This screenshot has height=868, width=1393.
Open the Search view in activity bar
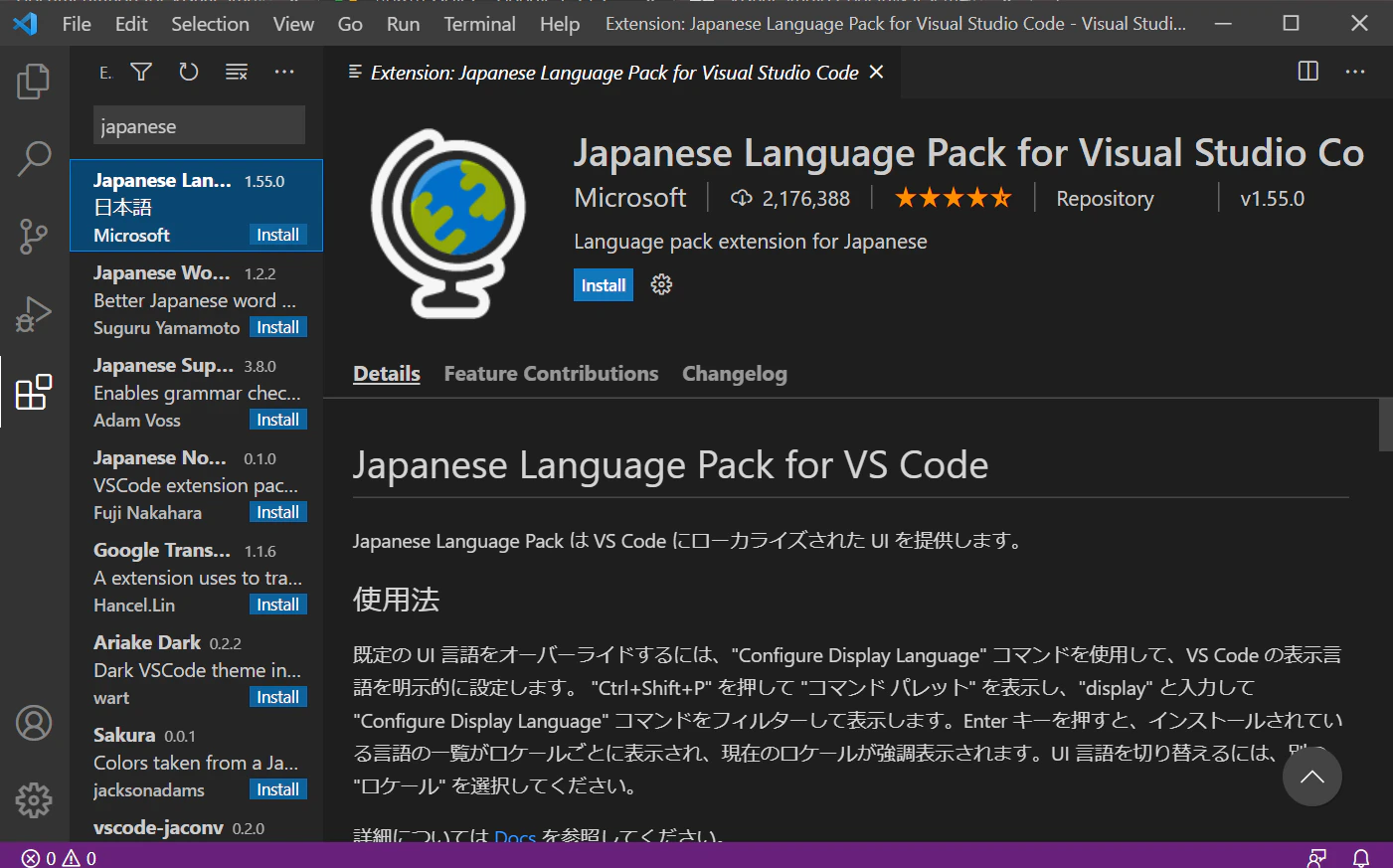point(34,158)
